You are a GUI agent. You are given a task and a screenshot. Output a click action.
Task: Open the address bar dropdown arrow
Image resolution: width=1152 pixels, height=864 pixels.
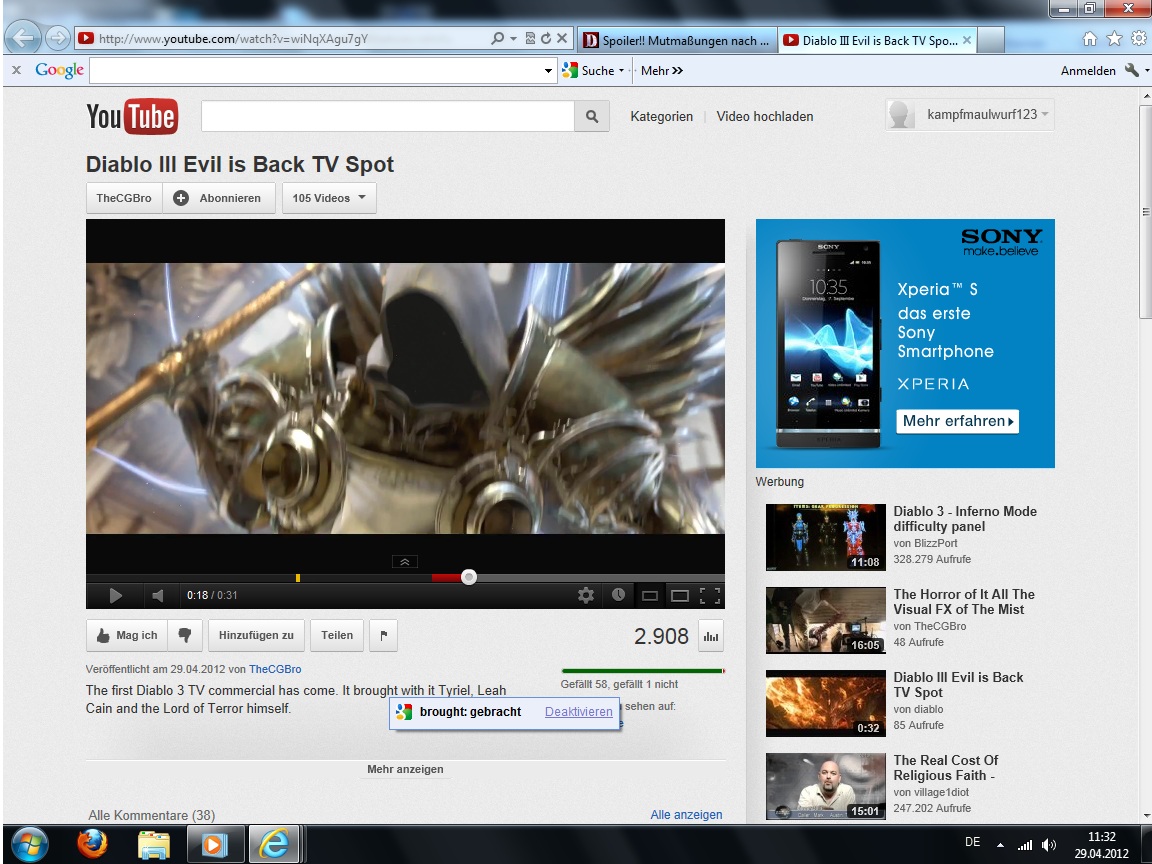click(513, 39)
